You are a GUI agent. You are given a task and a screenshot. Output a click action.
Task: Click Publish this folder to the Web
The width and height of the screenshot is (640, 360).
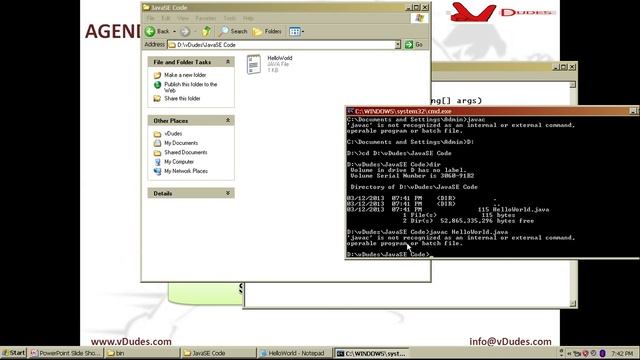pyautogui.click(x=191, y=87)
